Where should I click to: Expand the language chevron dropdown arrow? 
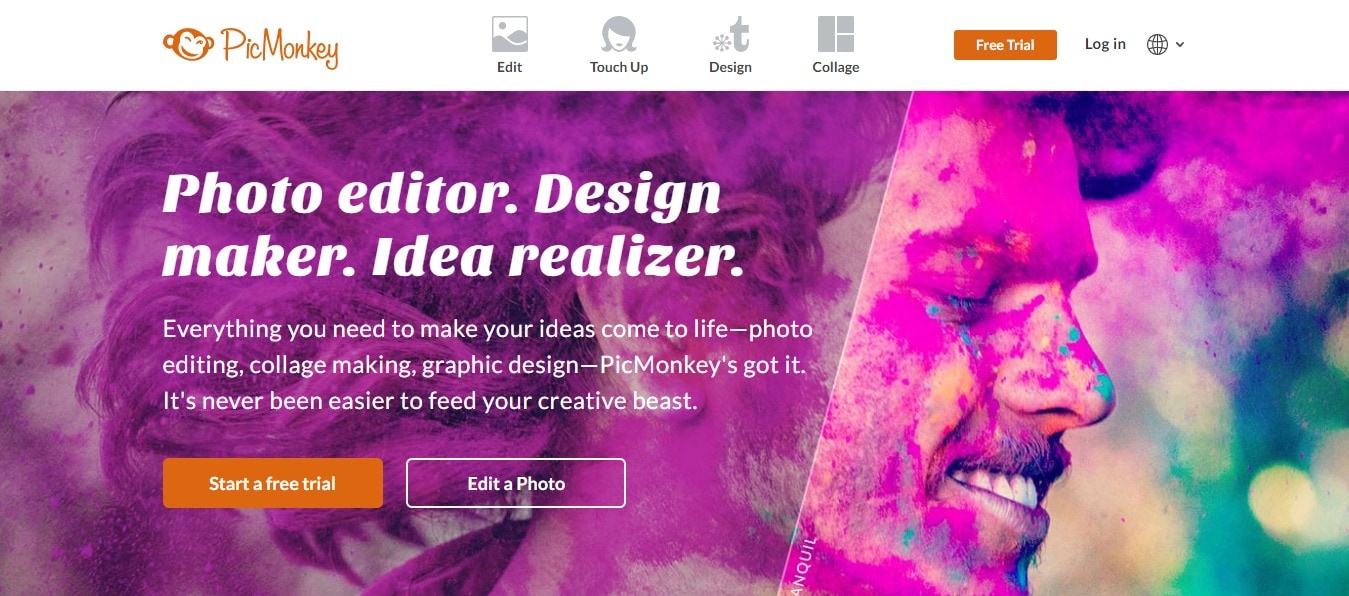tap(1180, 44)
